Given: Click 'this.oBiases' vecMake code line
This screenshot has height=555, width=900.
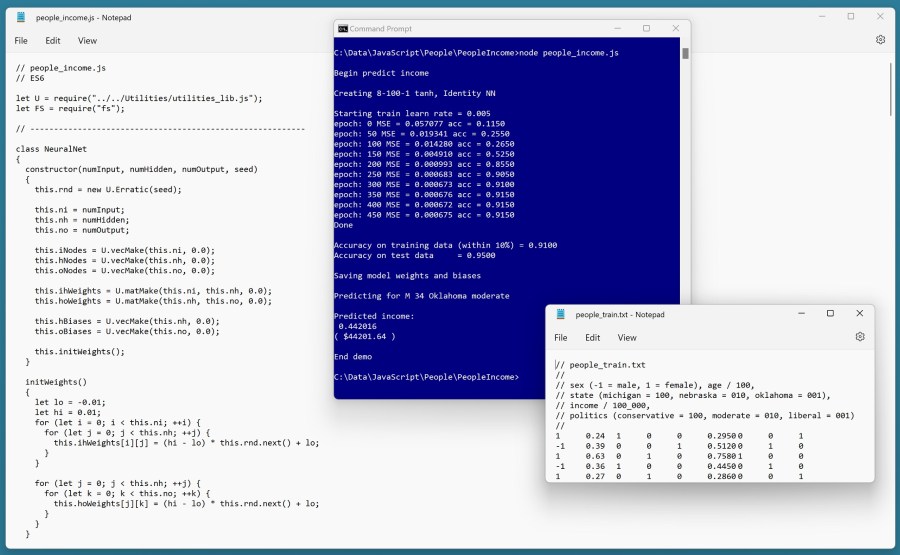Looking at the screenshot, I should [x=127, y=332].
